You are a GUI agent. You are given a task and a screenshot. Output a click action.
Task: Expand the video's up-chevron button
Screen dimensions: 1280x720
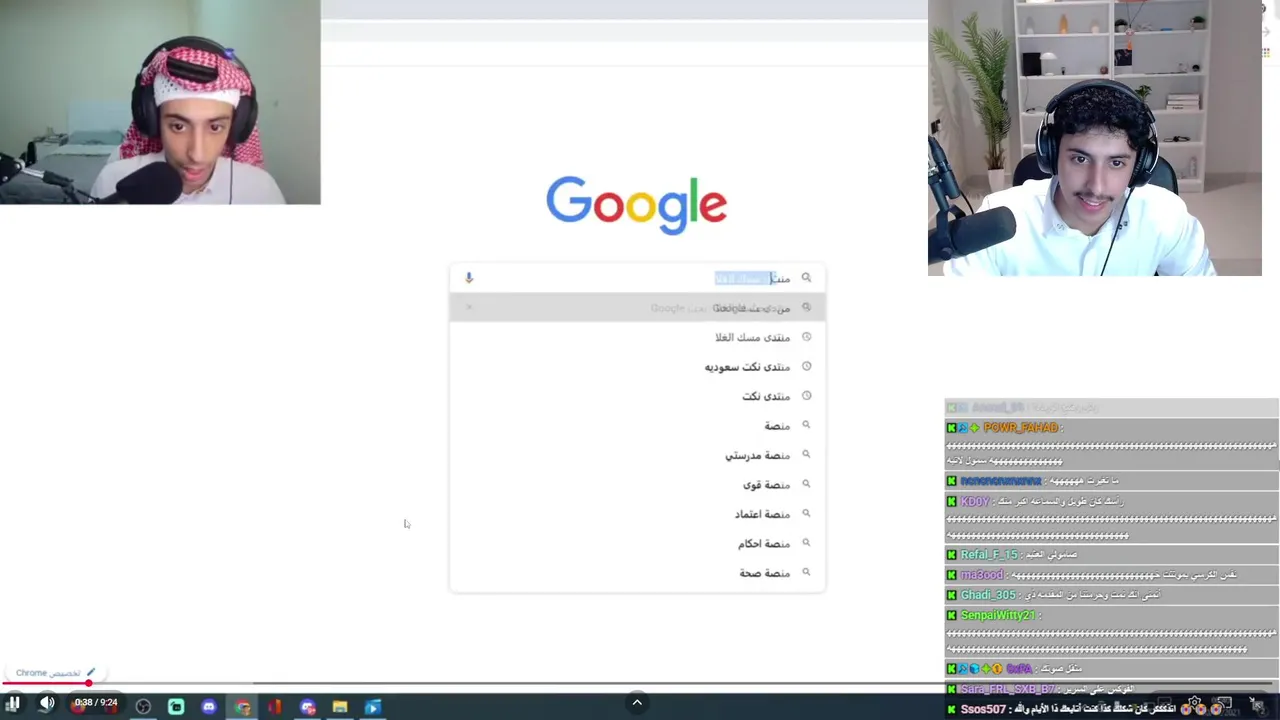[x=637, y=702]
